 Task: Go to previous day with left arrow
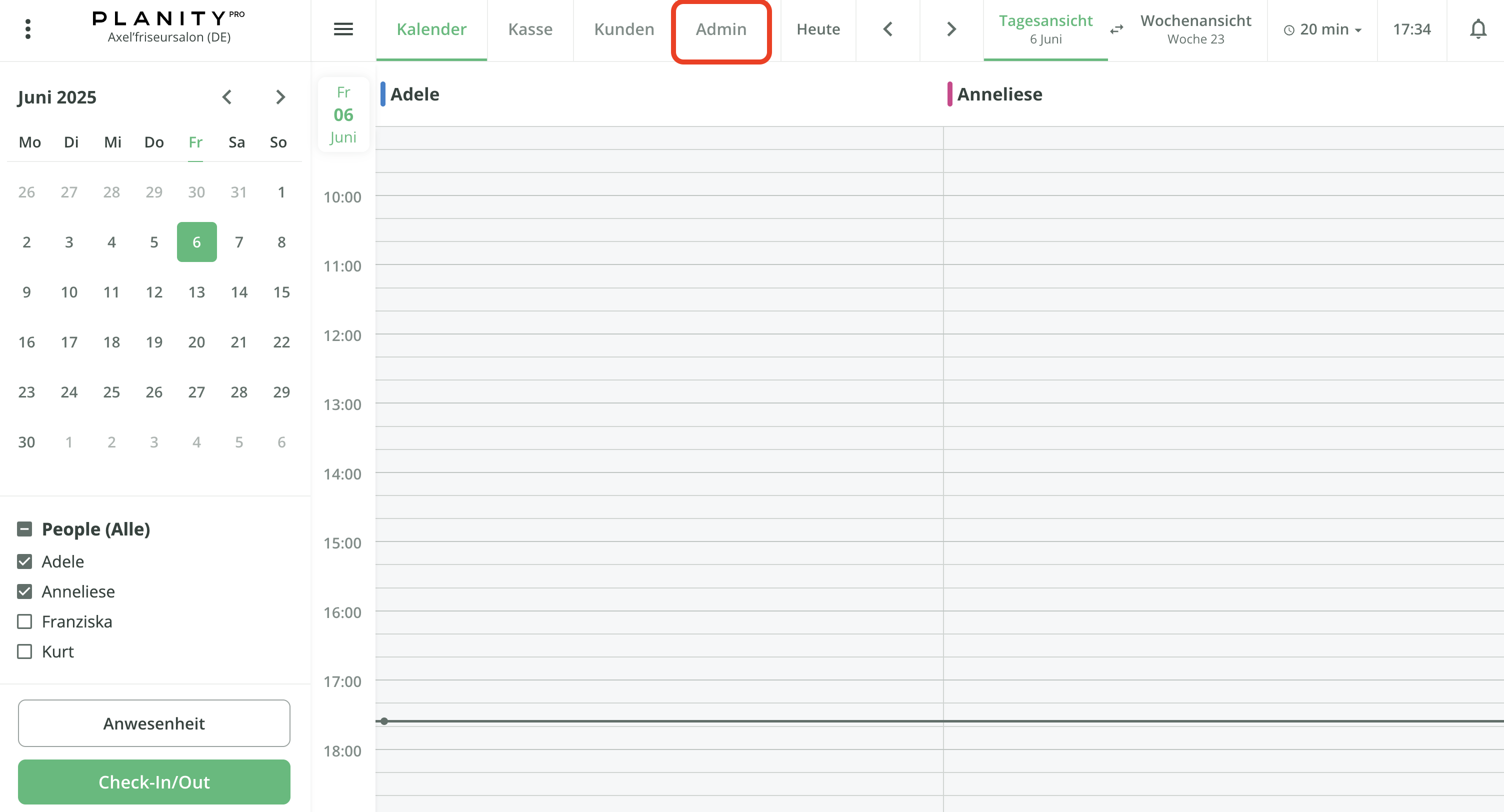pyautogui.click(x=888, y=28)
